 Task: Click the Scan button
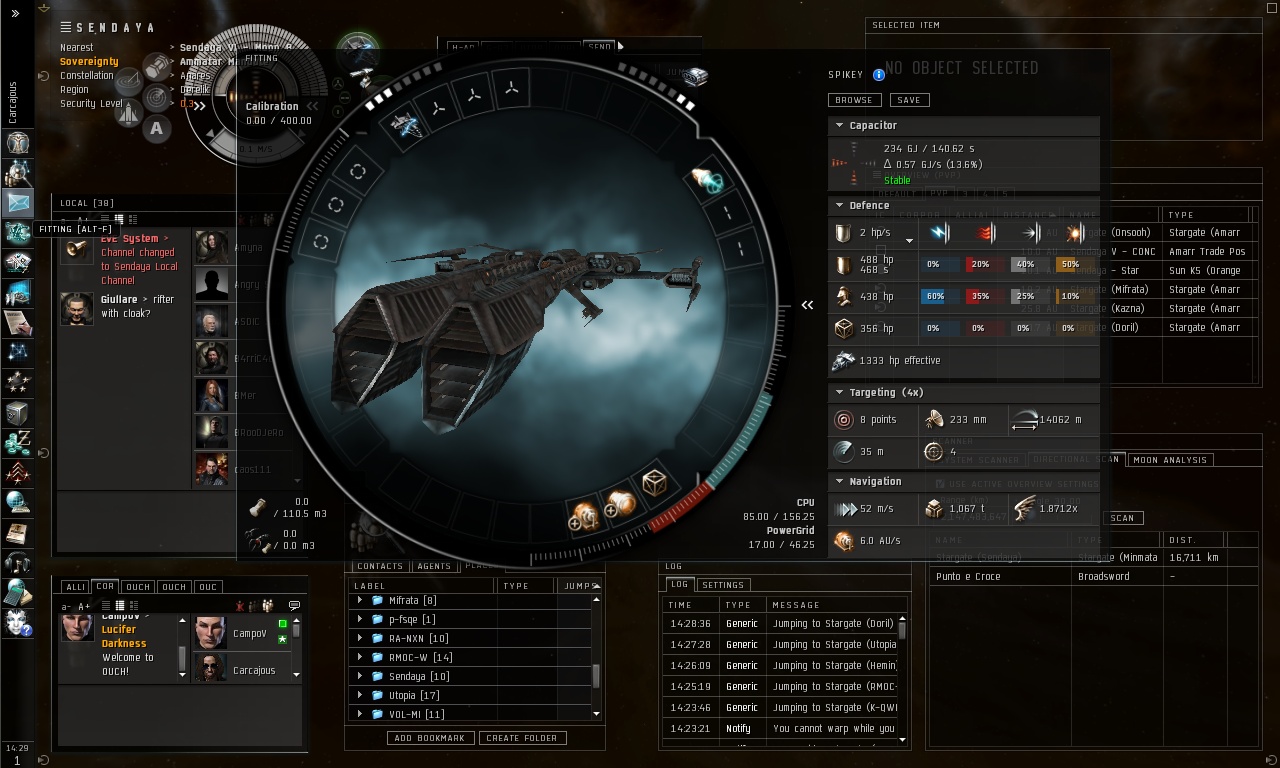(1123, 518)
